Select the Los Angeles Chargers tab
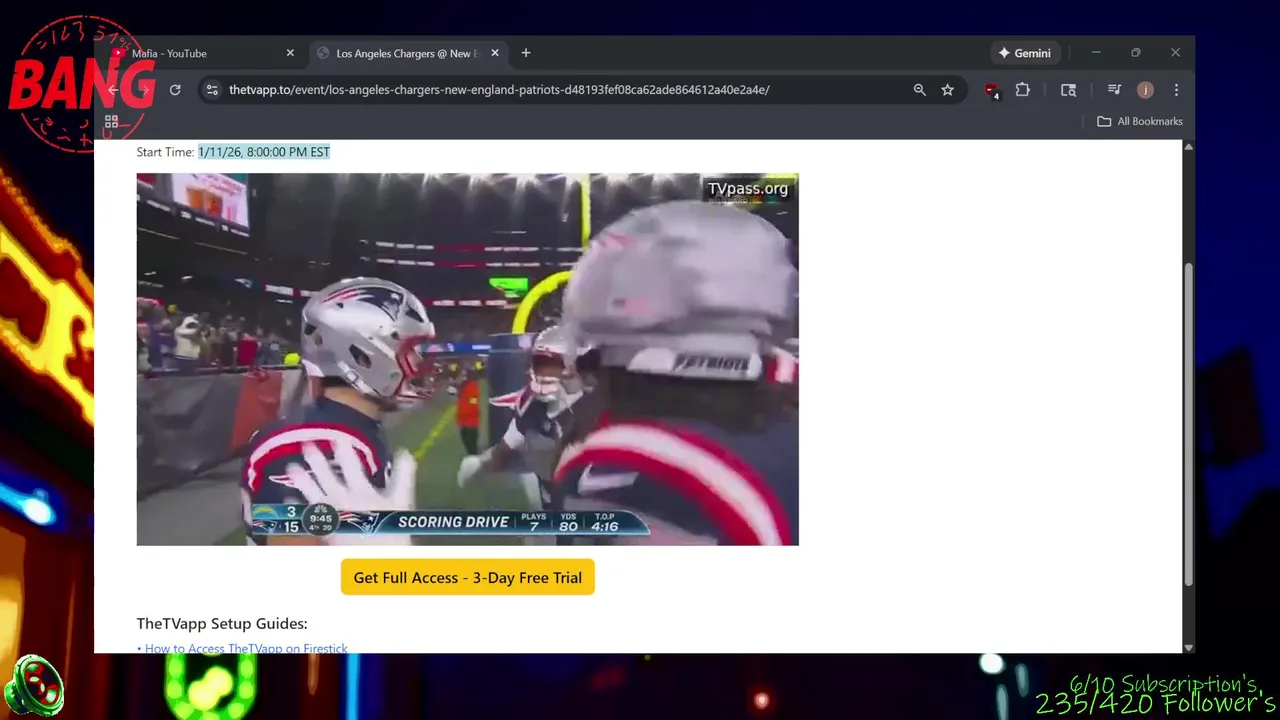This screenshot has height=720, width=1280. [407, 53]
